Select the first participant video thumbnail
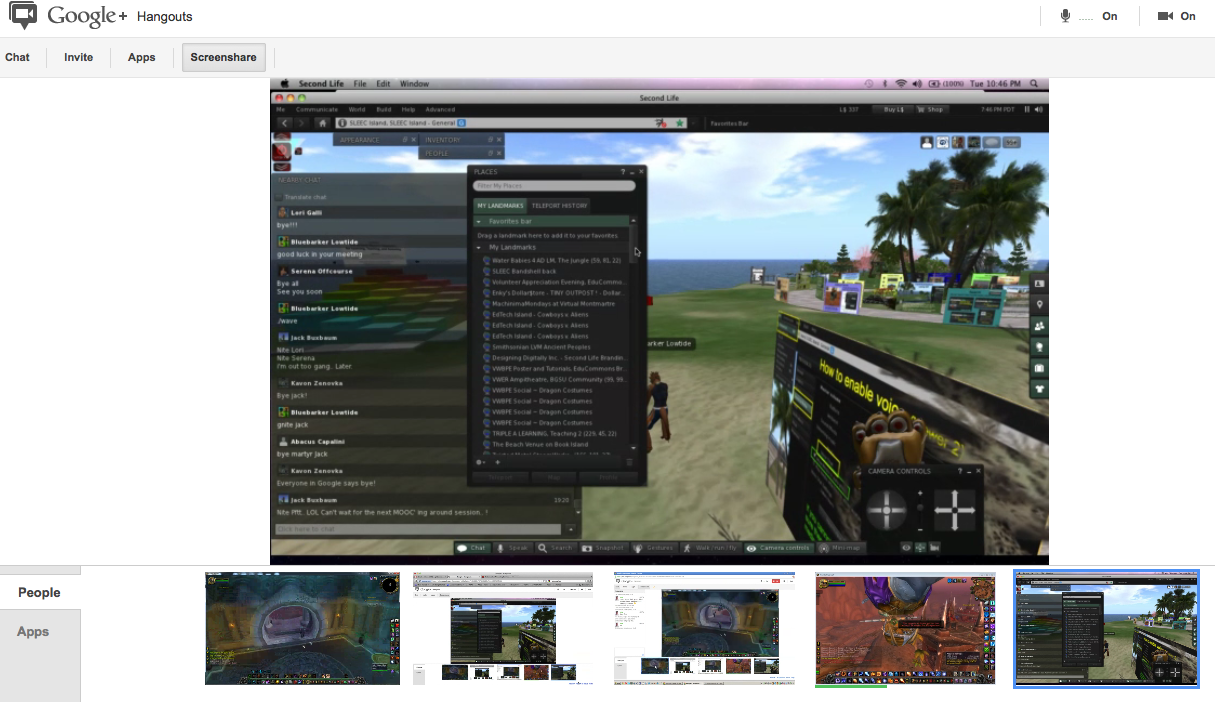 coord(302,628)
